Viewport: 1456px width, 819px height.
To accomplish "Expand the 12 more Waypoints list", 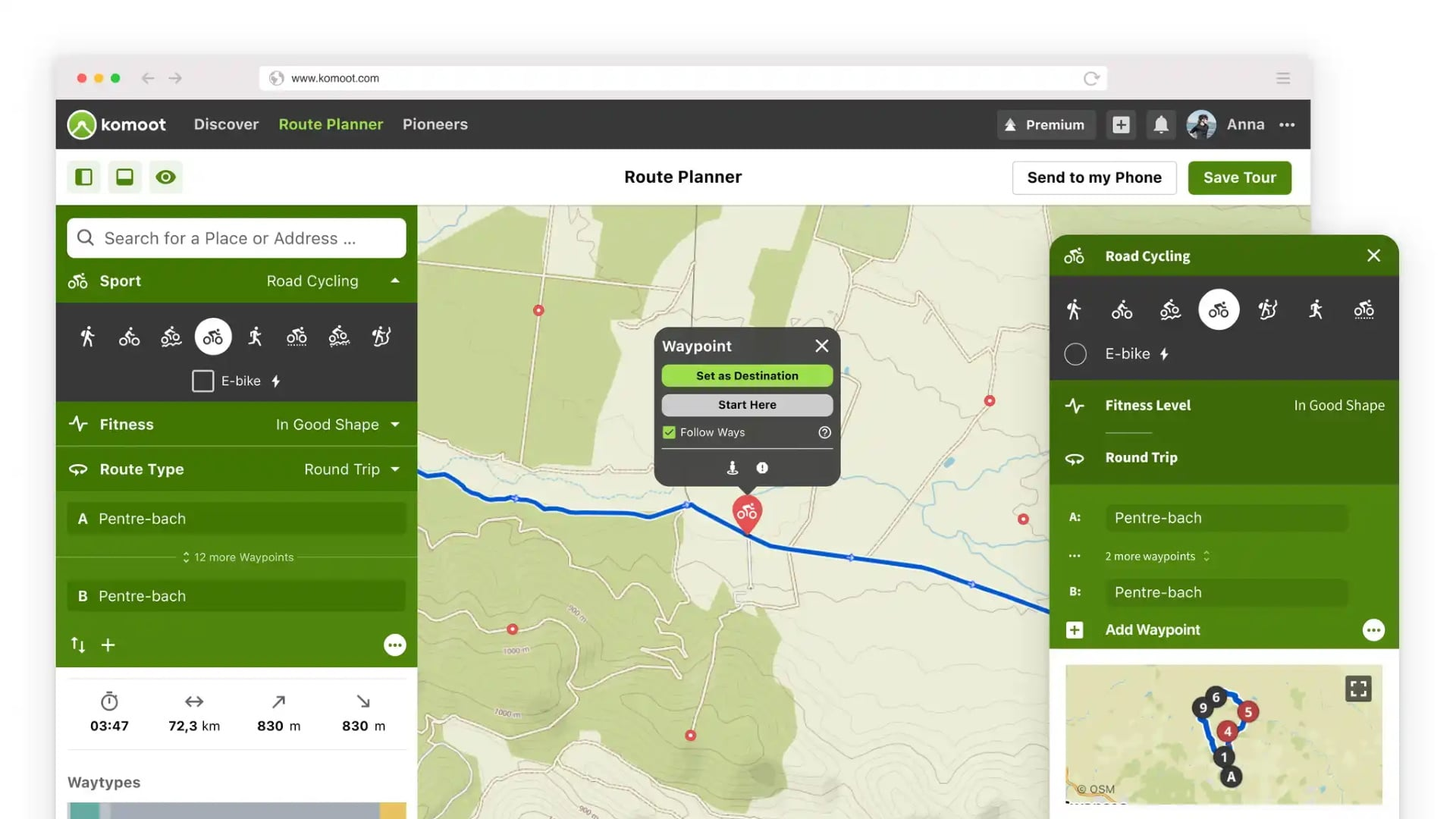I will (x=237, y=557).
